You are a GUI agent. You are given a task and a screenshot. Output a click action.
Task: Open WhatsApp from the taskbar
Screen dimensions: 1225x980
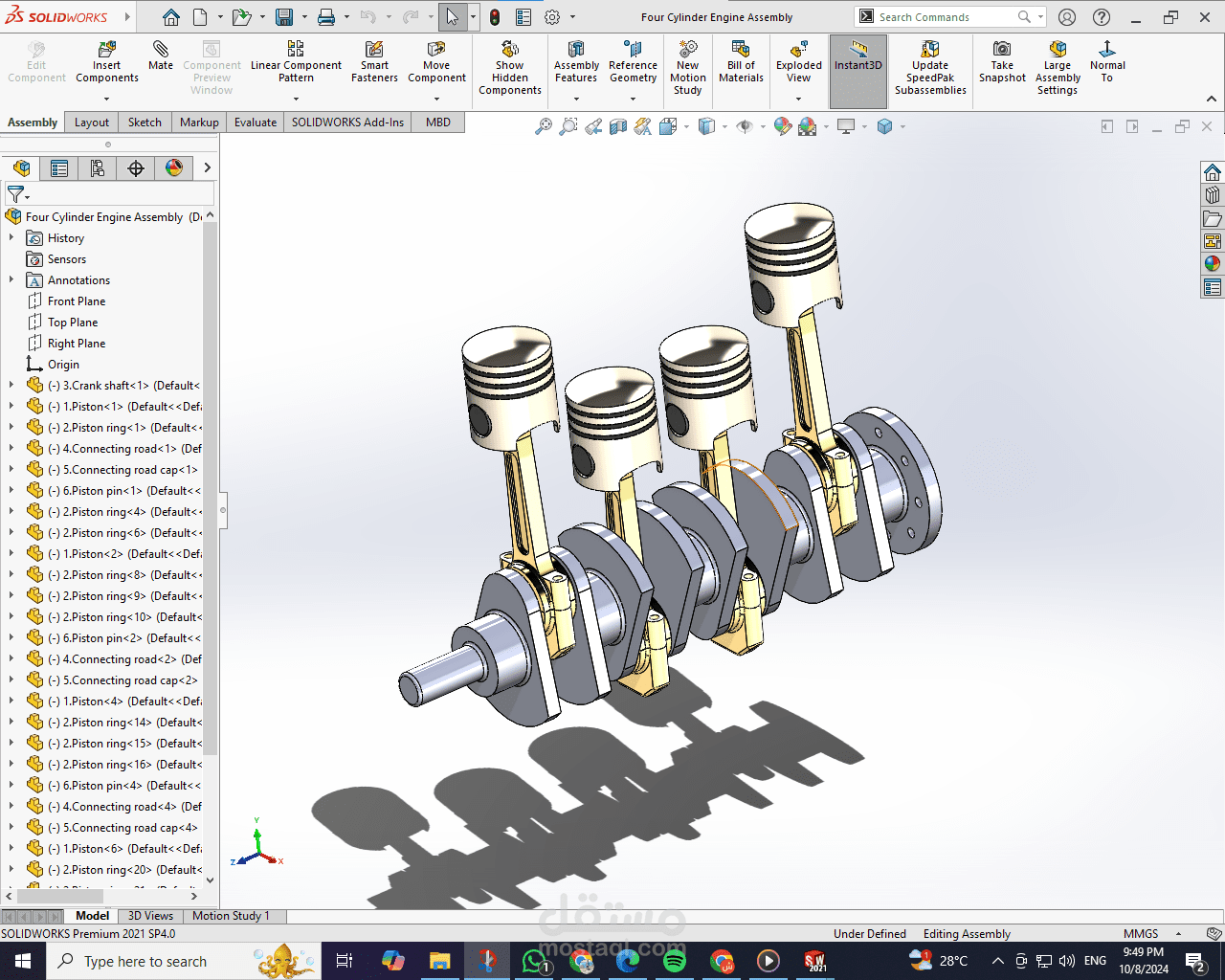point(534,961)
